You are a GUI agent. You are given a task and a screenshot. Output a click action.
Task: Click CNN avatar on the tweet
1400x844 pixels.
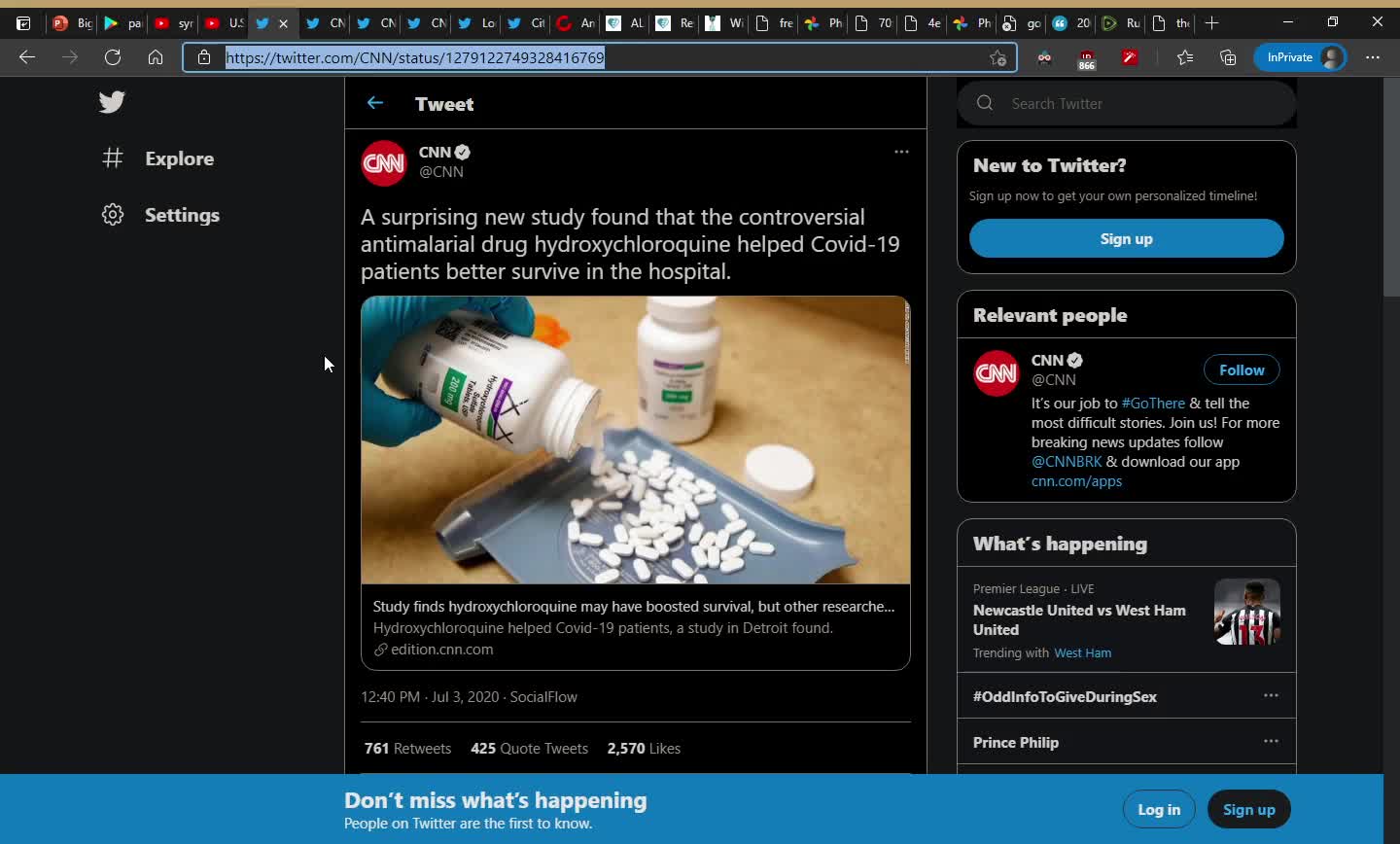click(x=384, y=162)
